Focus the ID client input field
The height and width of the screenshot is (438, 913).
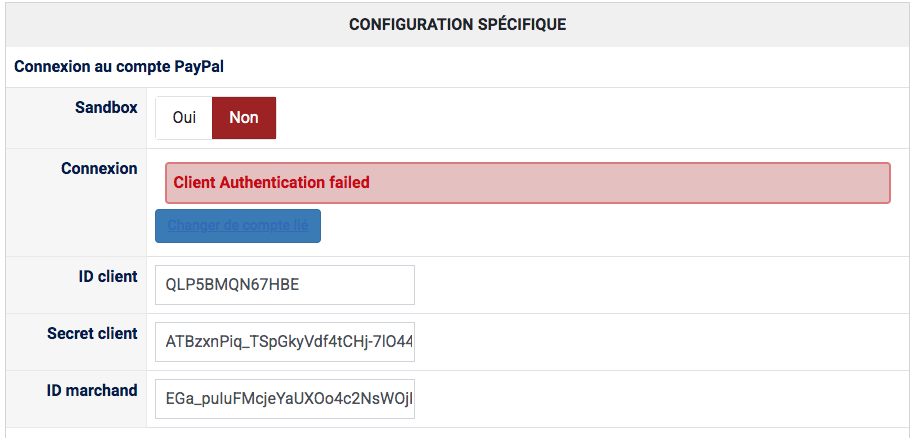[284, 285]
